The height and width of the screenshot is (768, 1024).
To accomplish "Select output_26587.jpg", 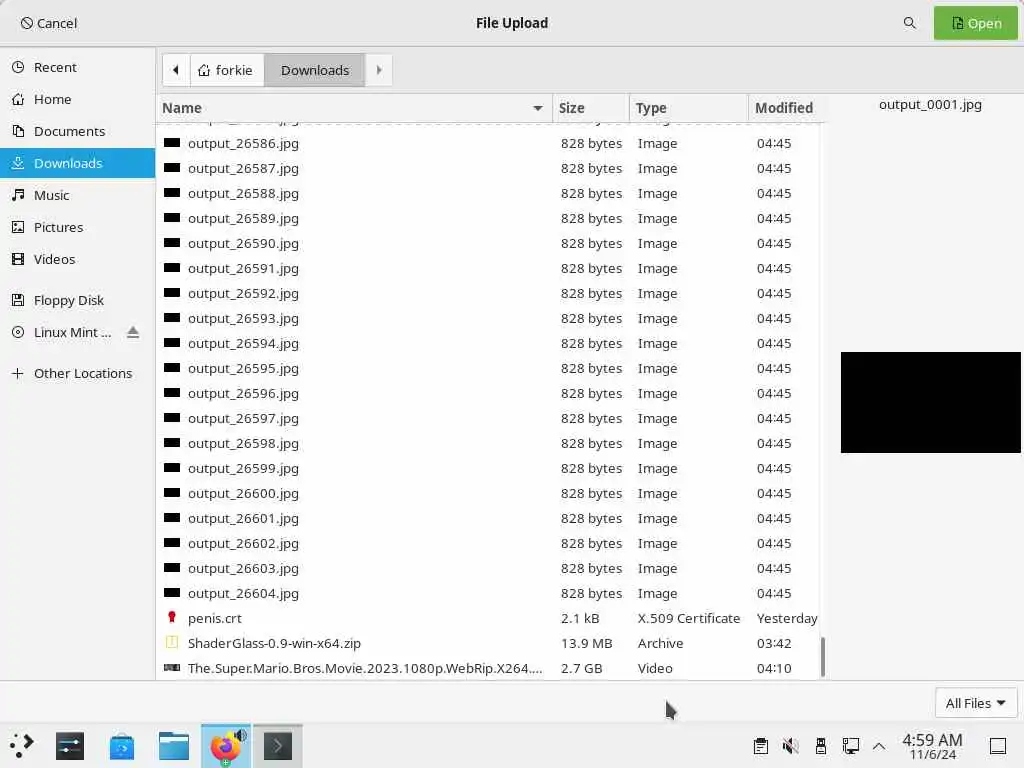I will point(487,168).
